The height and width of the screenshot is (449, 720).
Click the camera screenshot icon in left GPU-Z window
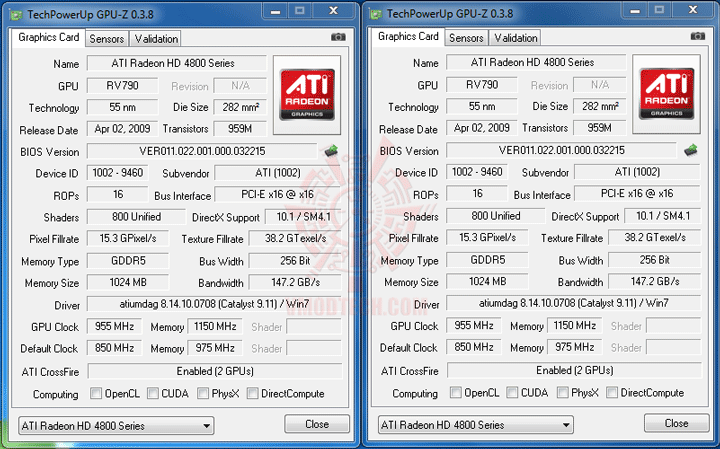[338, 37]
